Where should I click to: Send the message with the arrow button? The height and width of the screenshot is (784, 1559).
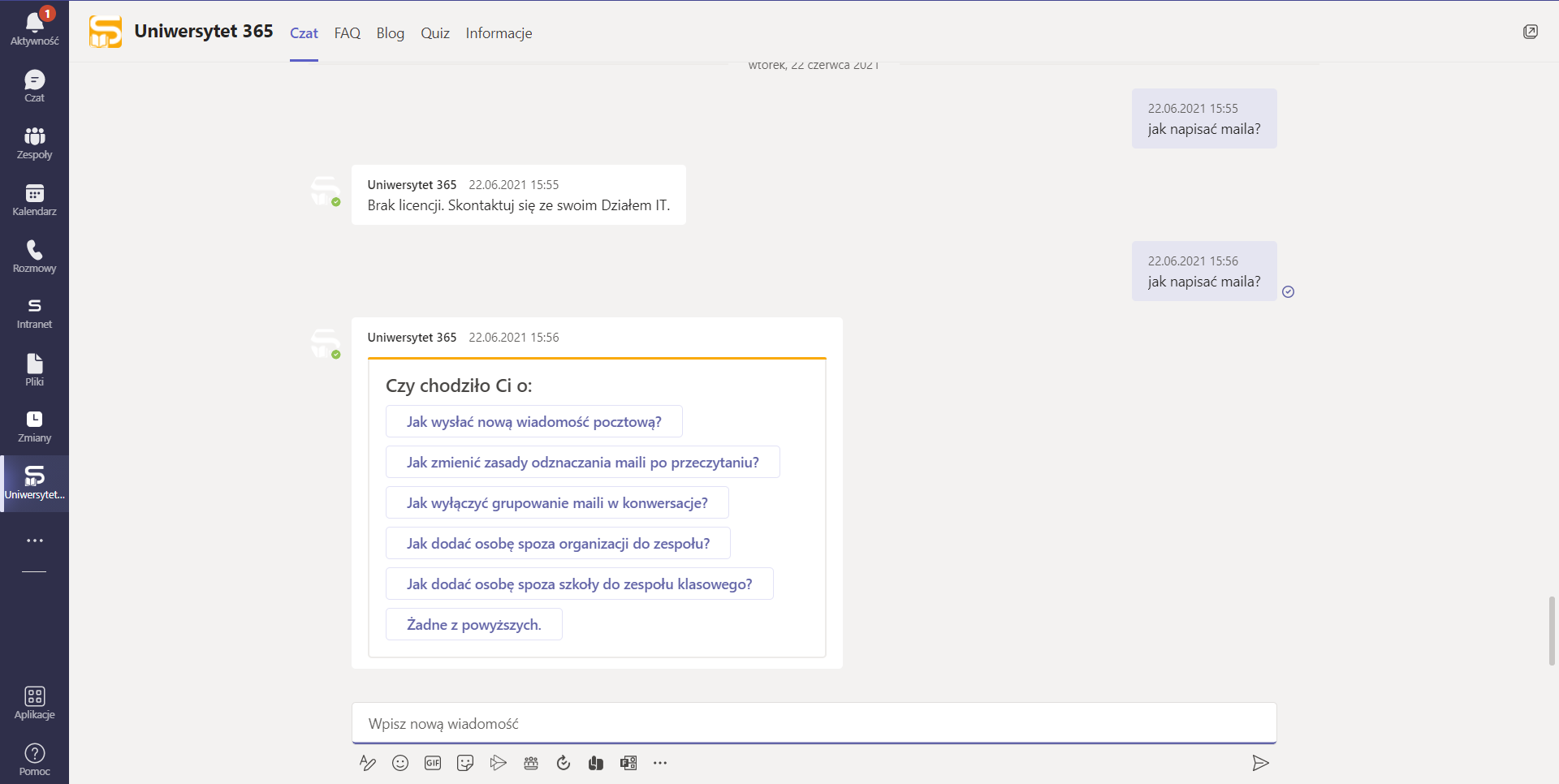[1260, 763]
